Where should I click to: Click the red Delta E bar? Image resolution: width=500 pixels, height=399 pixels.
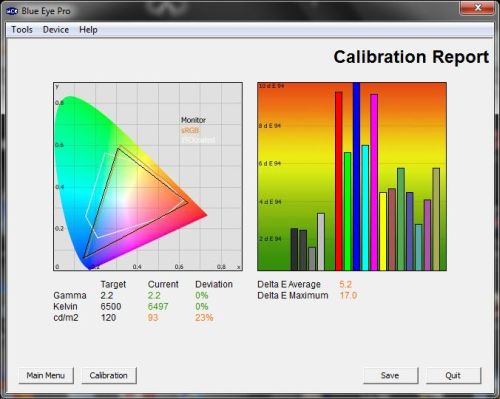tap(339, 181)
